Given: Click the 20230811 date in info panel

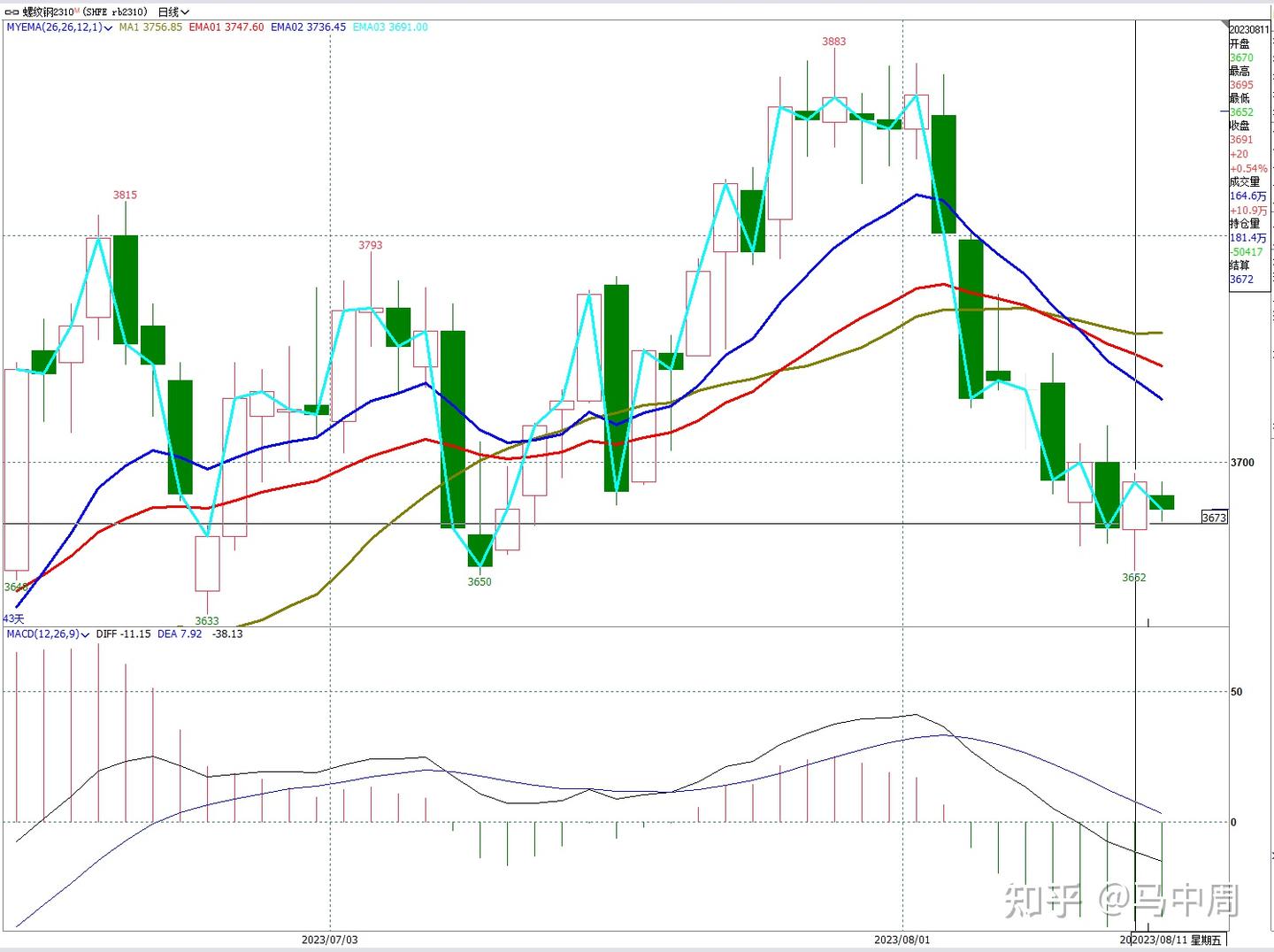Looking at the screenshot, I should tap(1249, 30).
